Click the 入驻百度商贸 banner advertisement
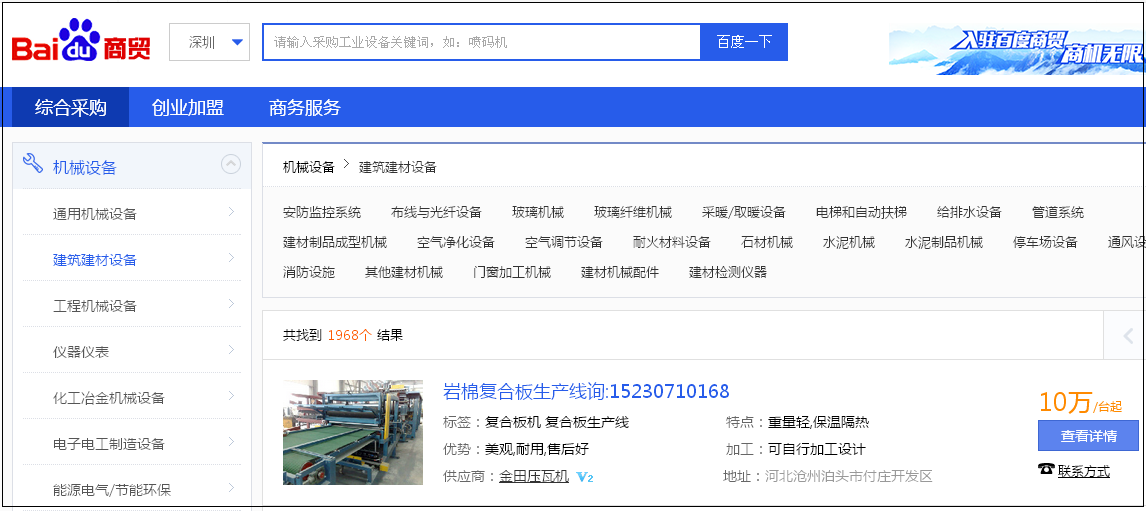1146x511 pixels. coord(1016,50)
